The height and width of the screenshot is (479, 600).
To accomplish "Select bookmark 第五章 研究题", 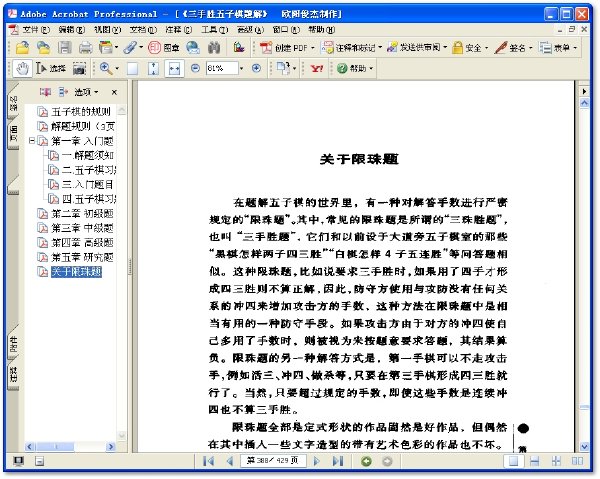I will [82, 257].
